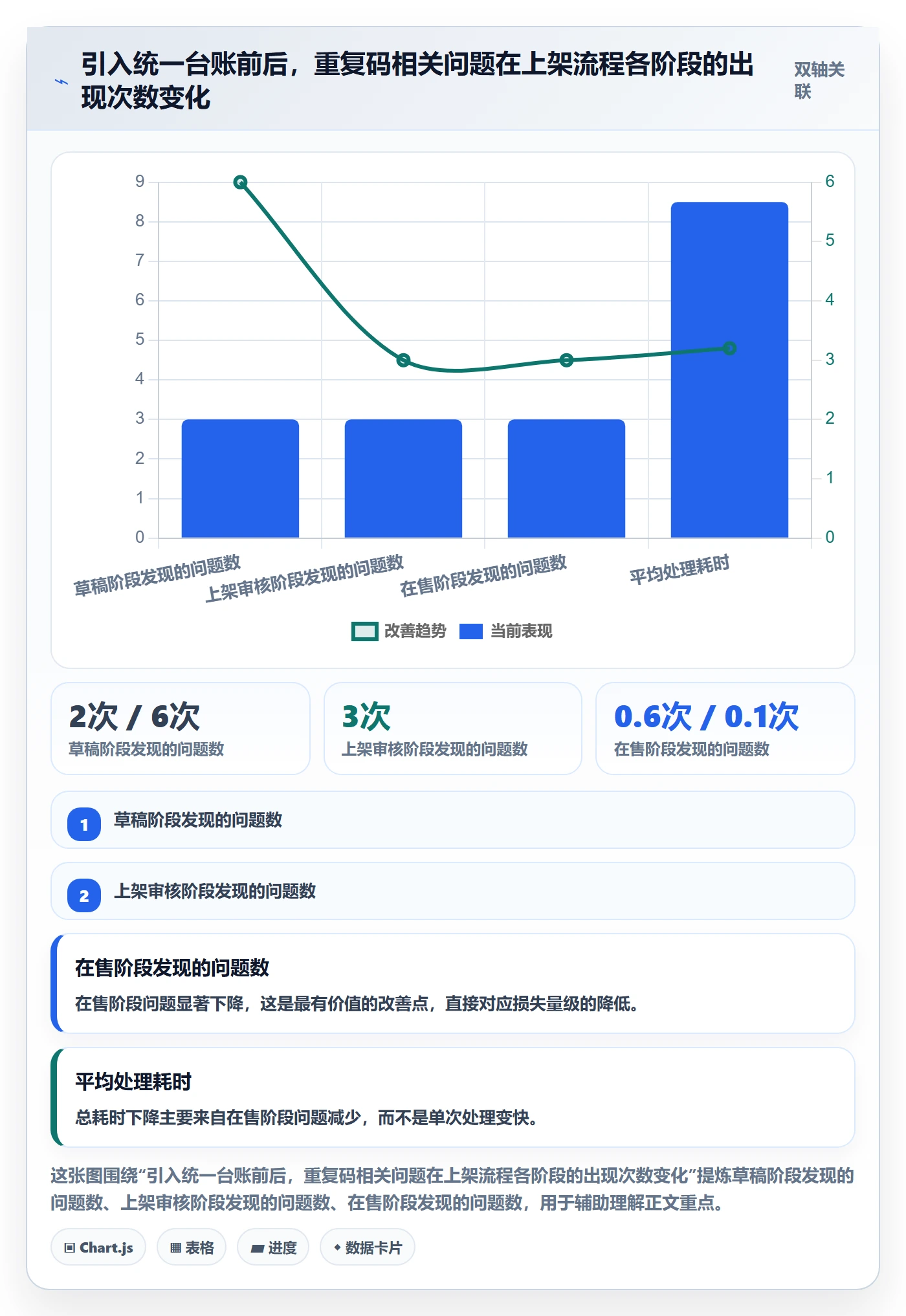Open the 2次 / 6次 data card
906x1316 pixels.
click(x=181, y=729)
